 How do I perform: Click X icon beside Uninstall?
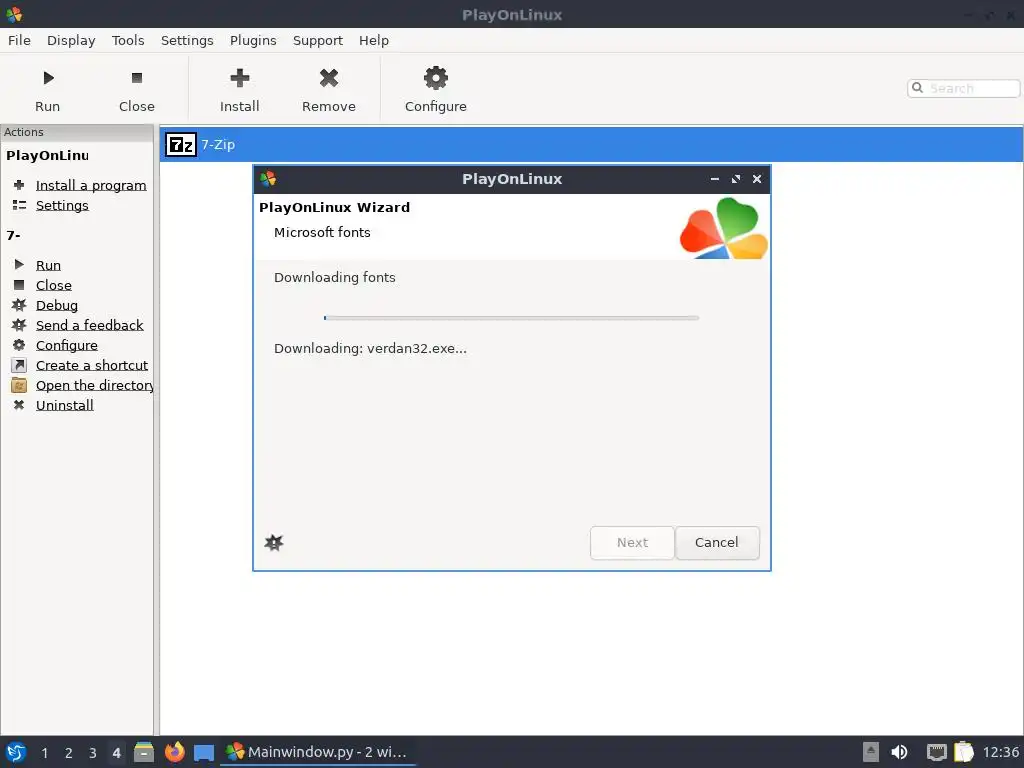19,405
